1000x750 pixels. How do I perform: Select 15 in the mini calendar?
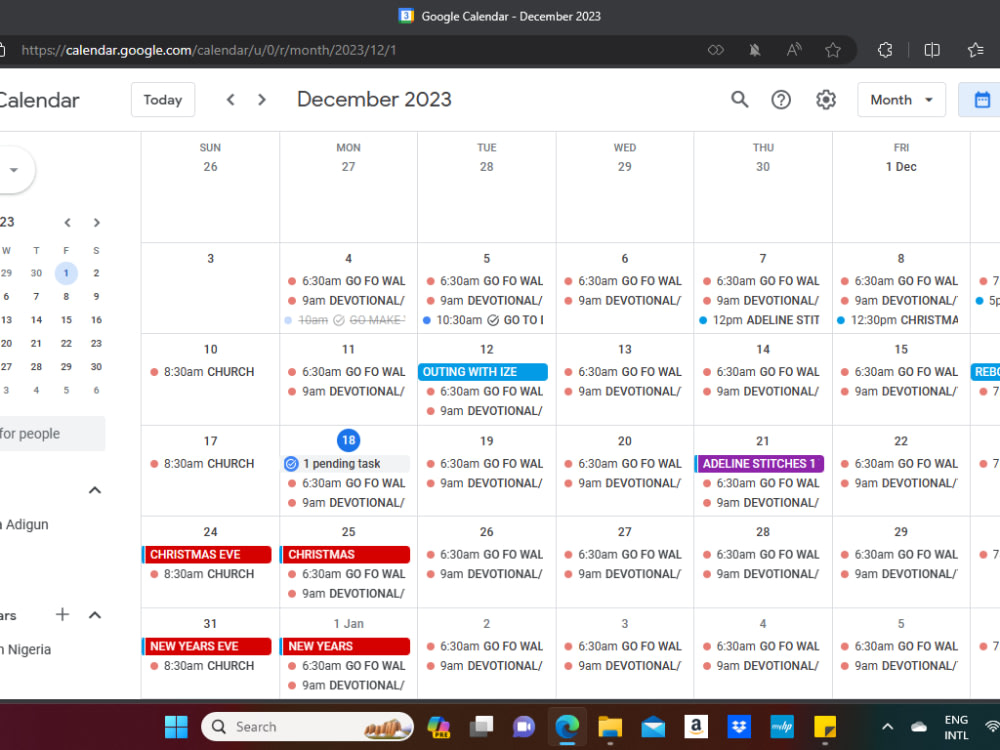click(x=66, y=320)
